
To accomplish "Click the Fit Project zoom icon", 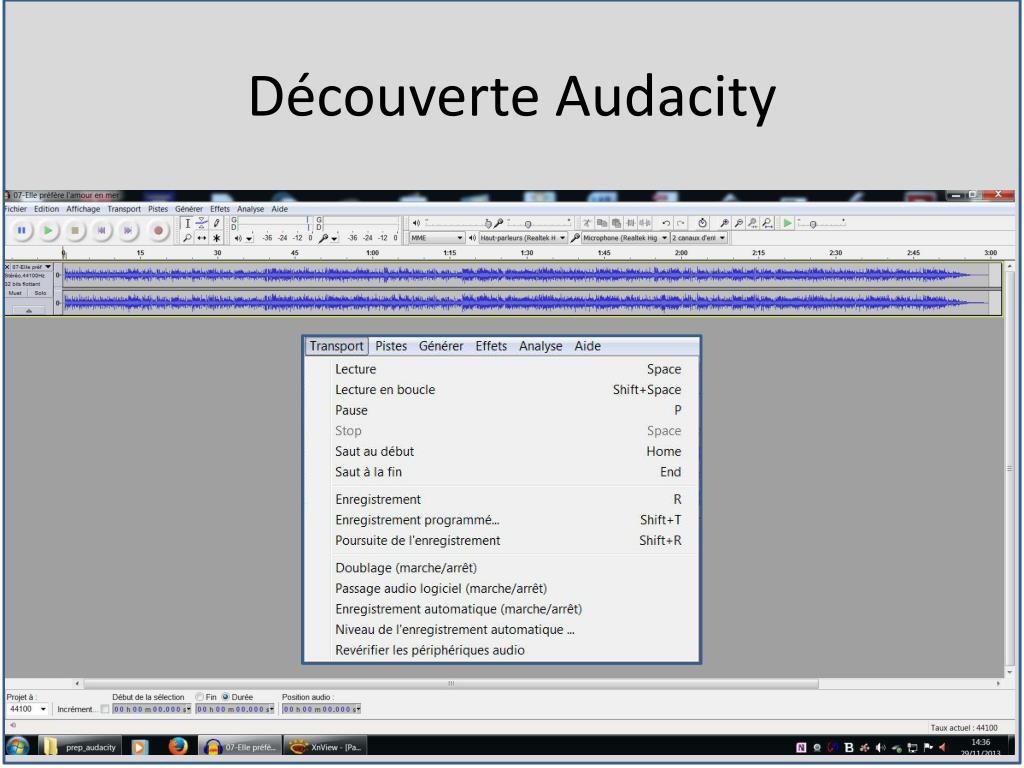I will [x=767, y=223].
